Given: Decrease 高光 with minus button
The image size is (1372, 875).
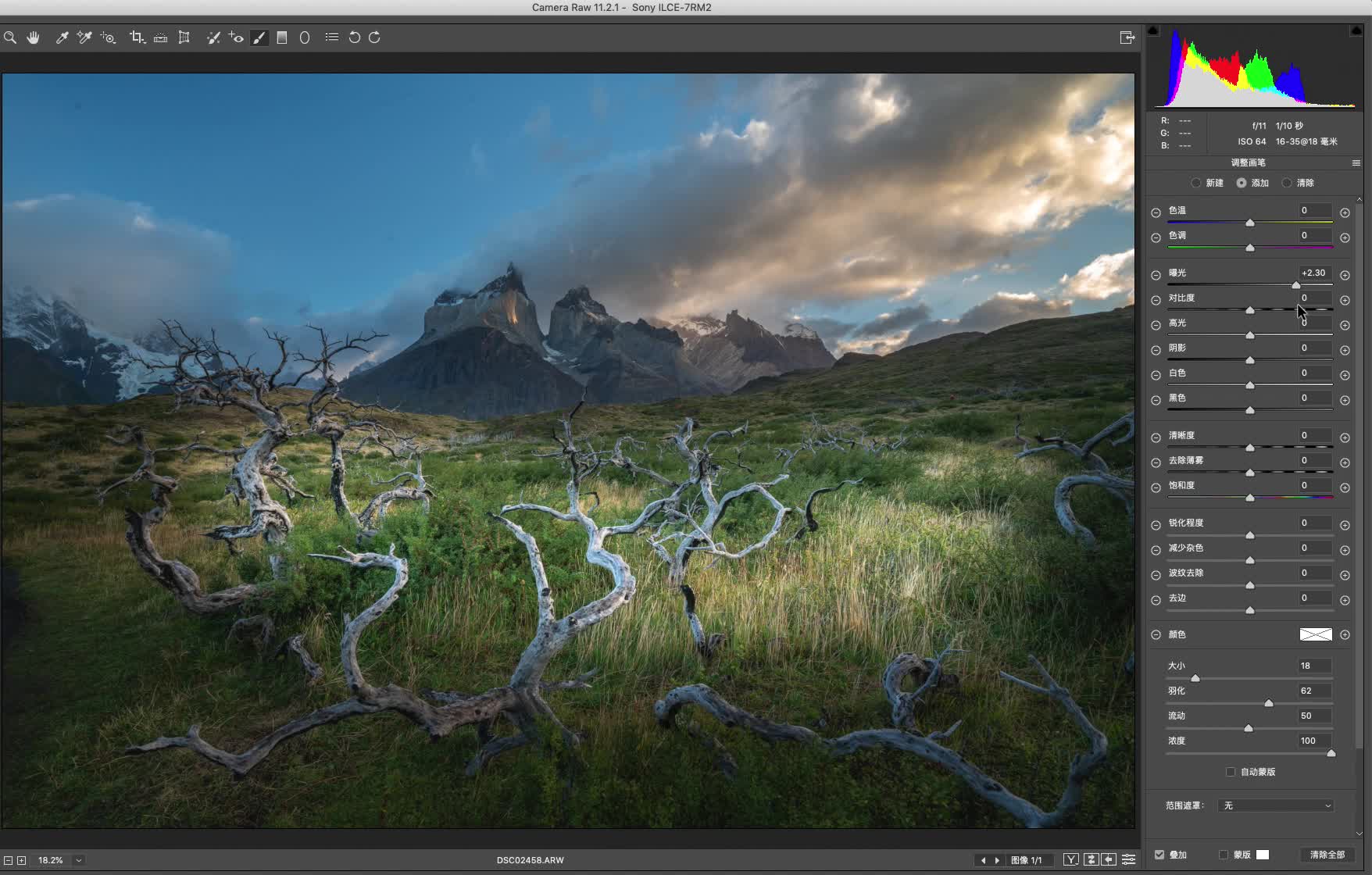Looking at the screenshot, I should click(1156, 325).
